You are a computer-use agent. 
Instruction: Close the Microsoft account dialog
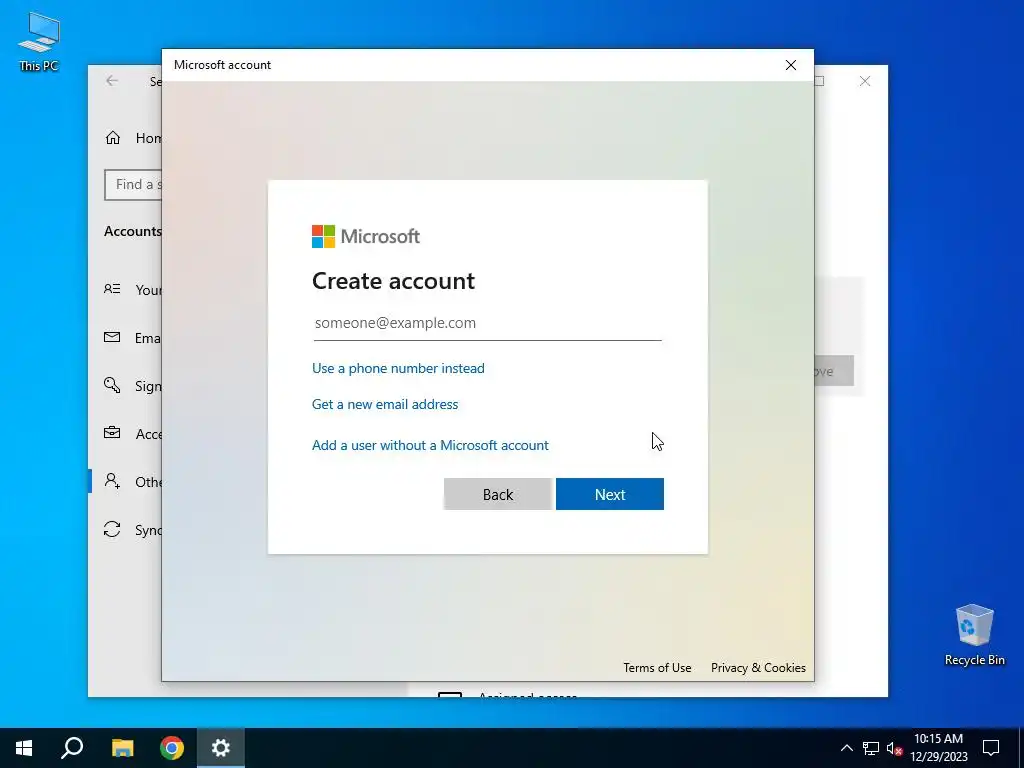pos(791,65)
